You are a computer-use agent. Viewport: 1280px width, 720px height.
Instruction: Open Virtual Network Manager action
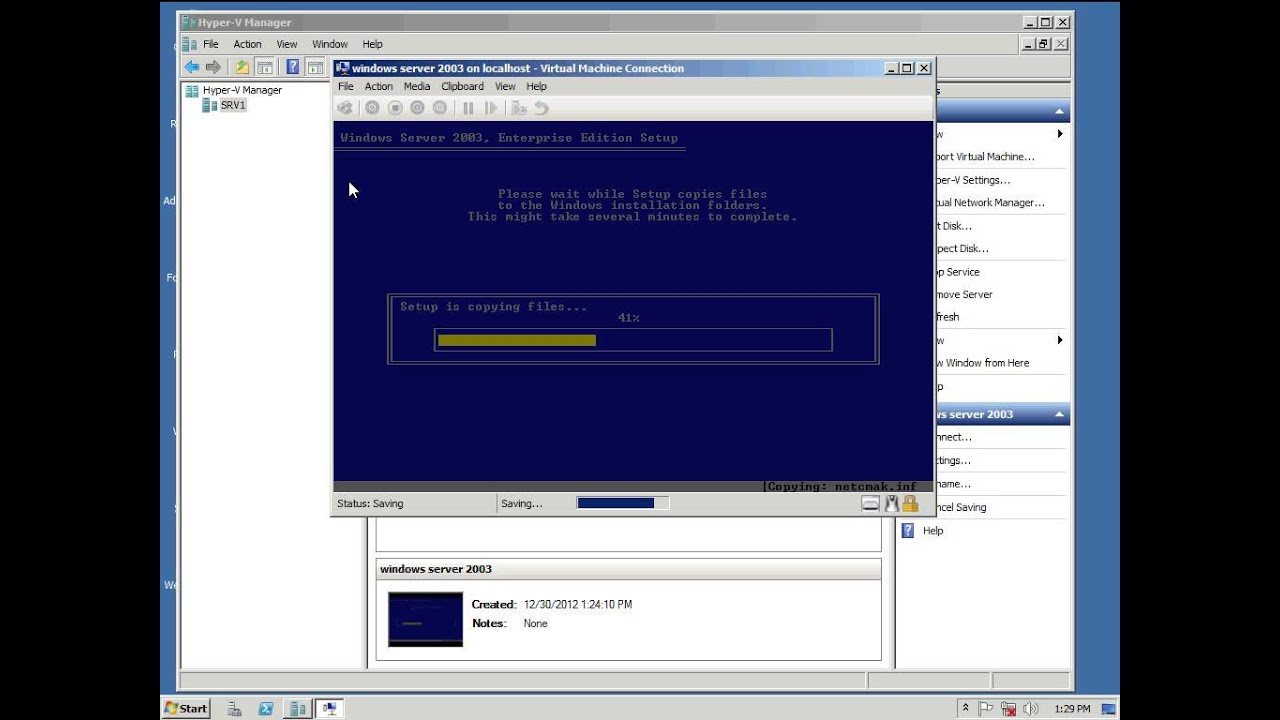pyautogui.click(x=990, y=203)
